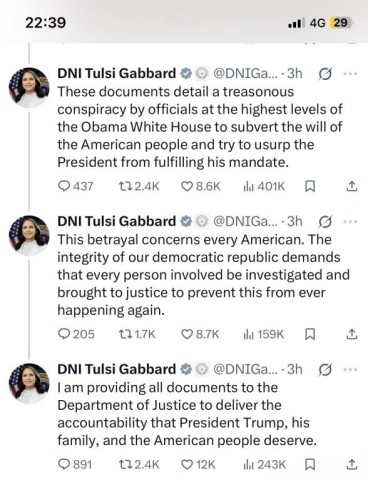
Task: Like the post with 8.6K likes
Action: (200, 186)
